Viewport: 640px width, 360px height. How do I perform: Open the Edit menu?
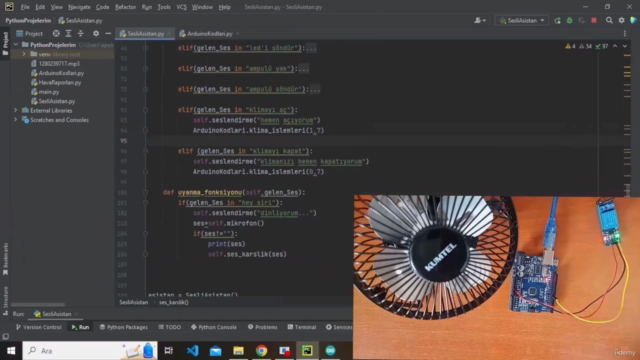click(x=40, y=7)
